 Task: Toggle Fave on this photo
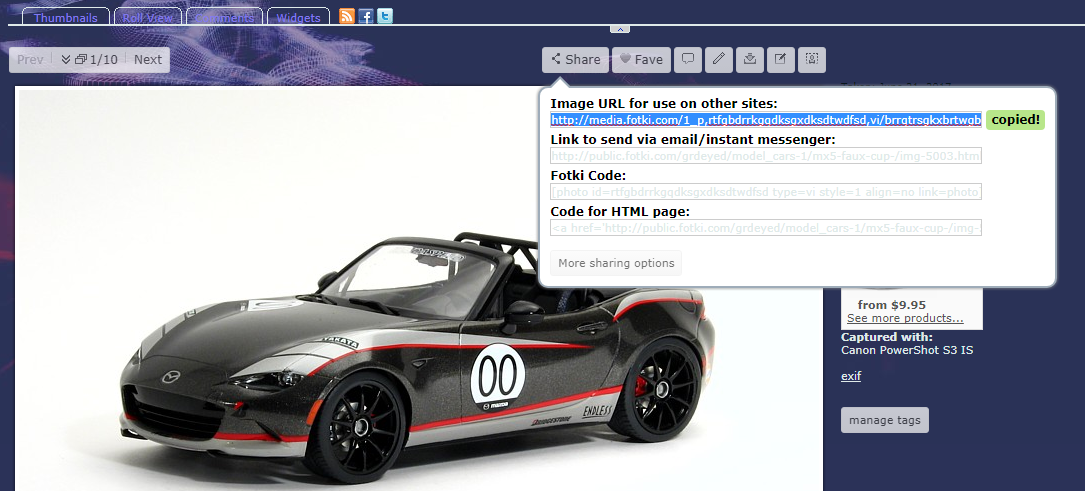640,60
